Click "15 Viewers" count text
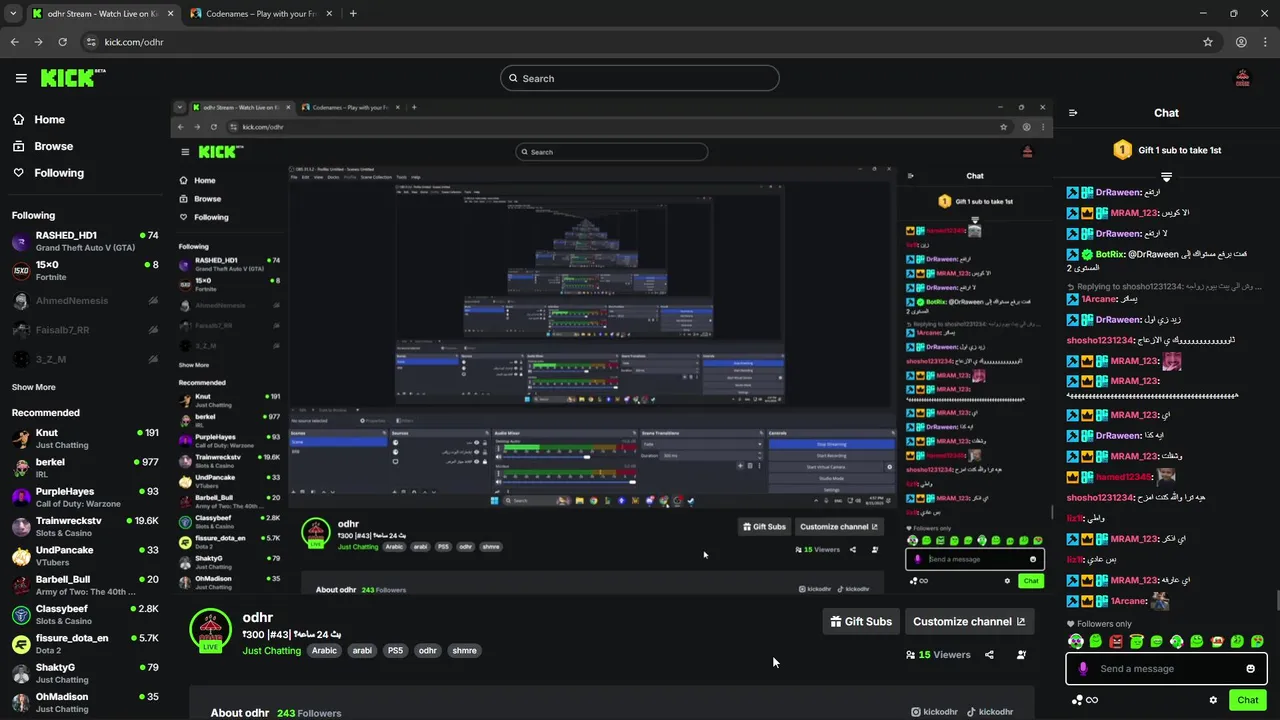The image size is (1280, 720). (x=944, y=655)
